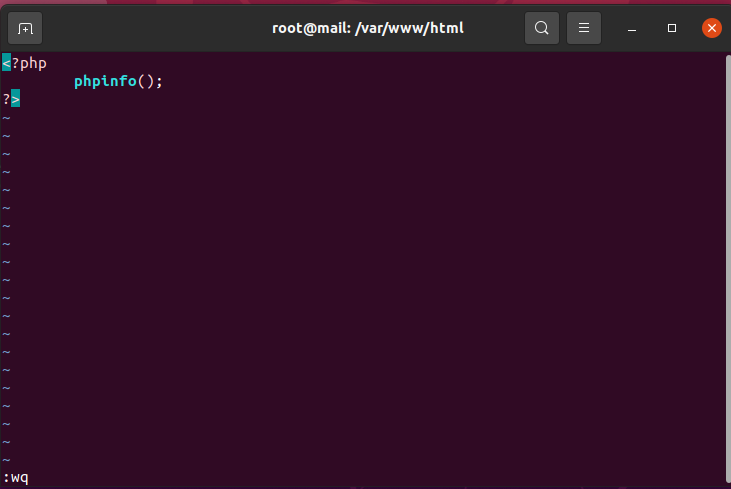The image size is (731, 489).
Task: Place cursor on the <?php opening tag
Action: tap(24, 63)
